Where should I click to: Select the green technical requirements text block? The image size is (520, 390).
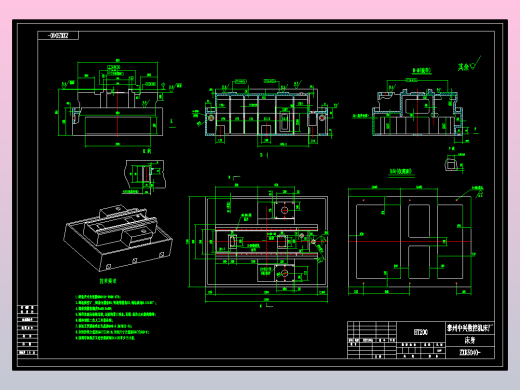click(x=116, y=317)
